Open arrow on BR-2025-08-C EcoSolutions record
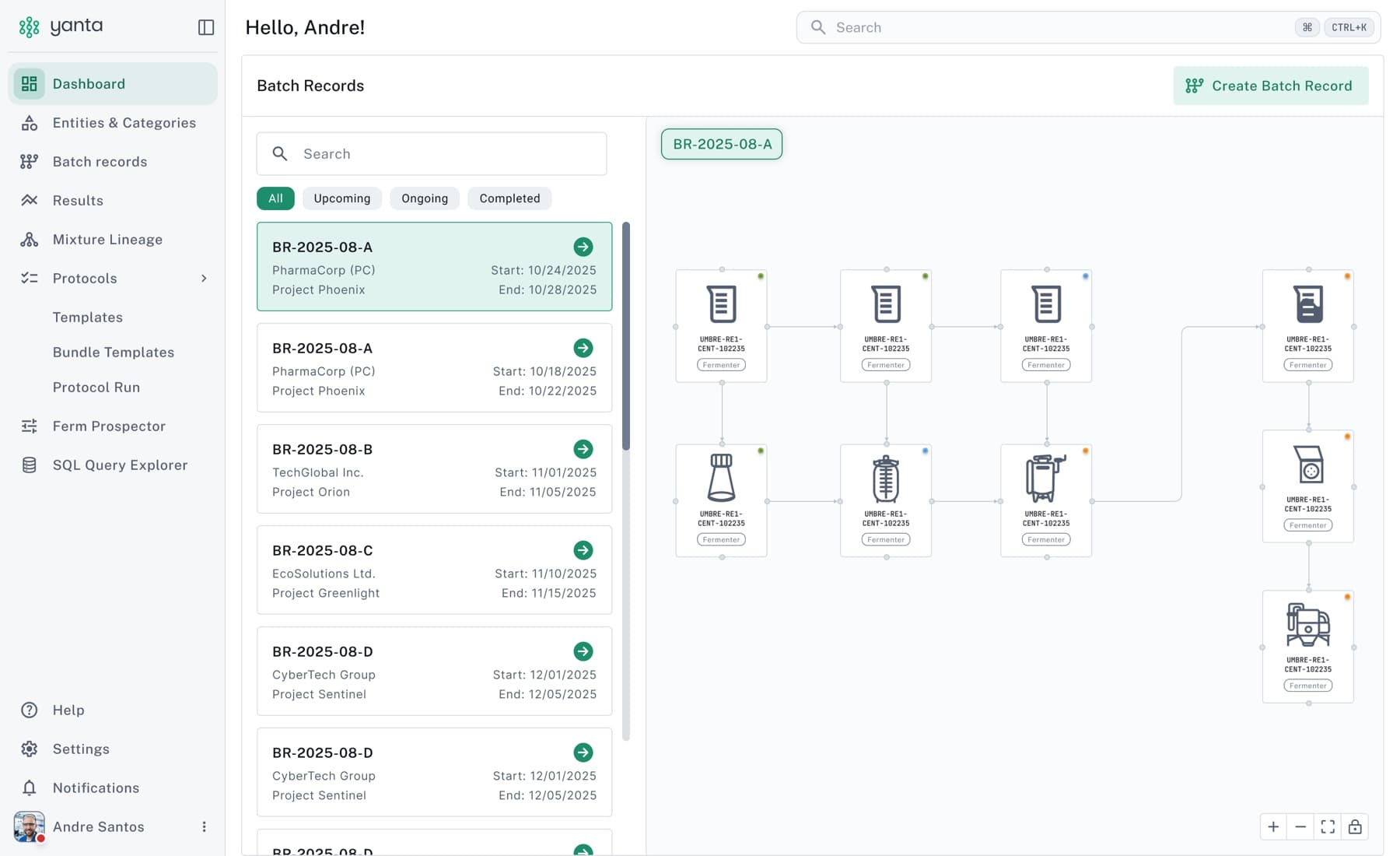 (x=583, y=551)
